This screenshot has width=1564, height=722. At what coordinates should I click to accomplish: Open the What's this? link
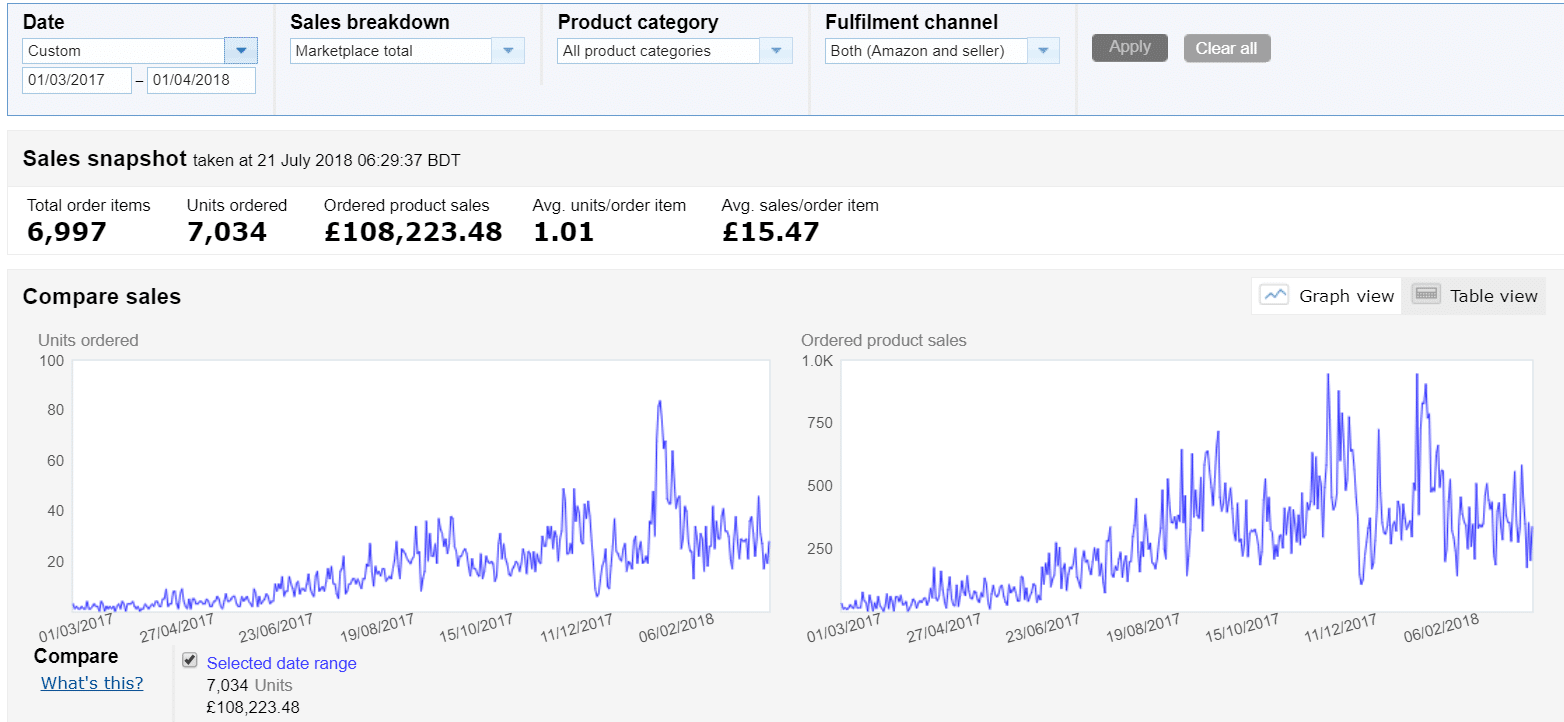click(92, 683)
